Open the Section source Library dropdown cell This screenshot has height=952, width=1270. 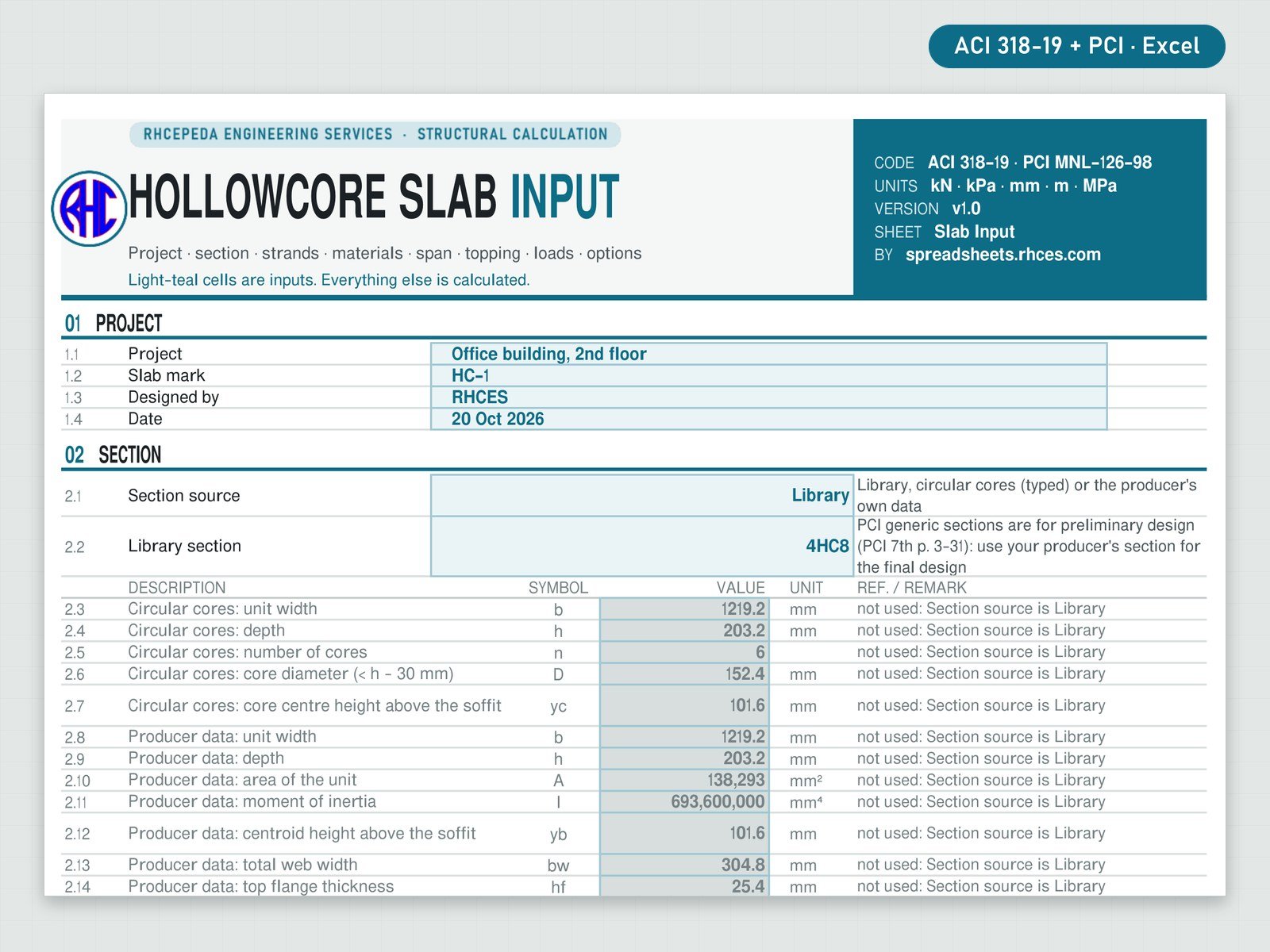click(641, 496)
